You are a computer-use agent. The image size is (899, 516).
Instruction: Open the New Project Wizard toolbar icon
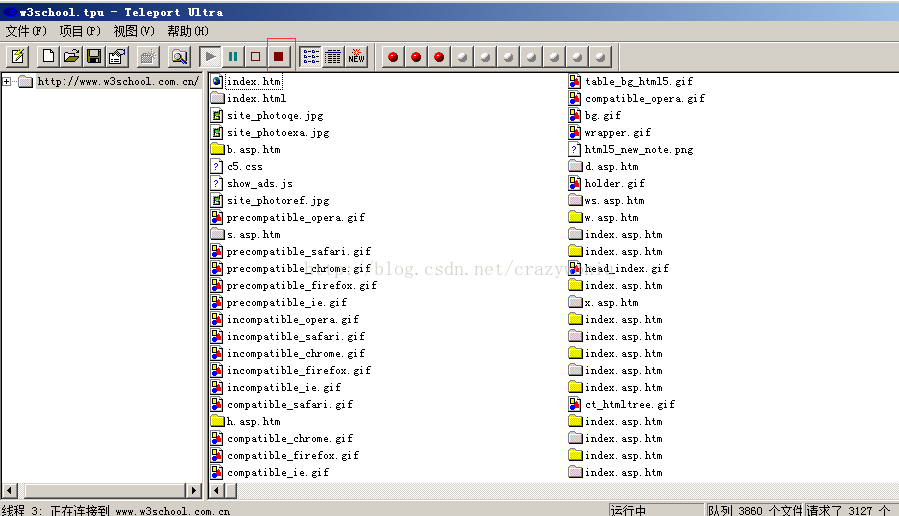pos(18,56)
